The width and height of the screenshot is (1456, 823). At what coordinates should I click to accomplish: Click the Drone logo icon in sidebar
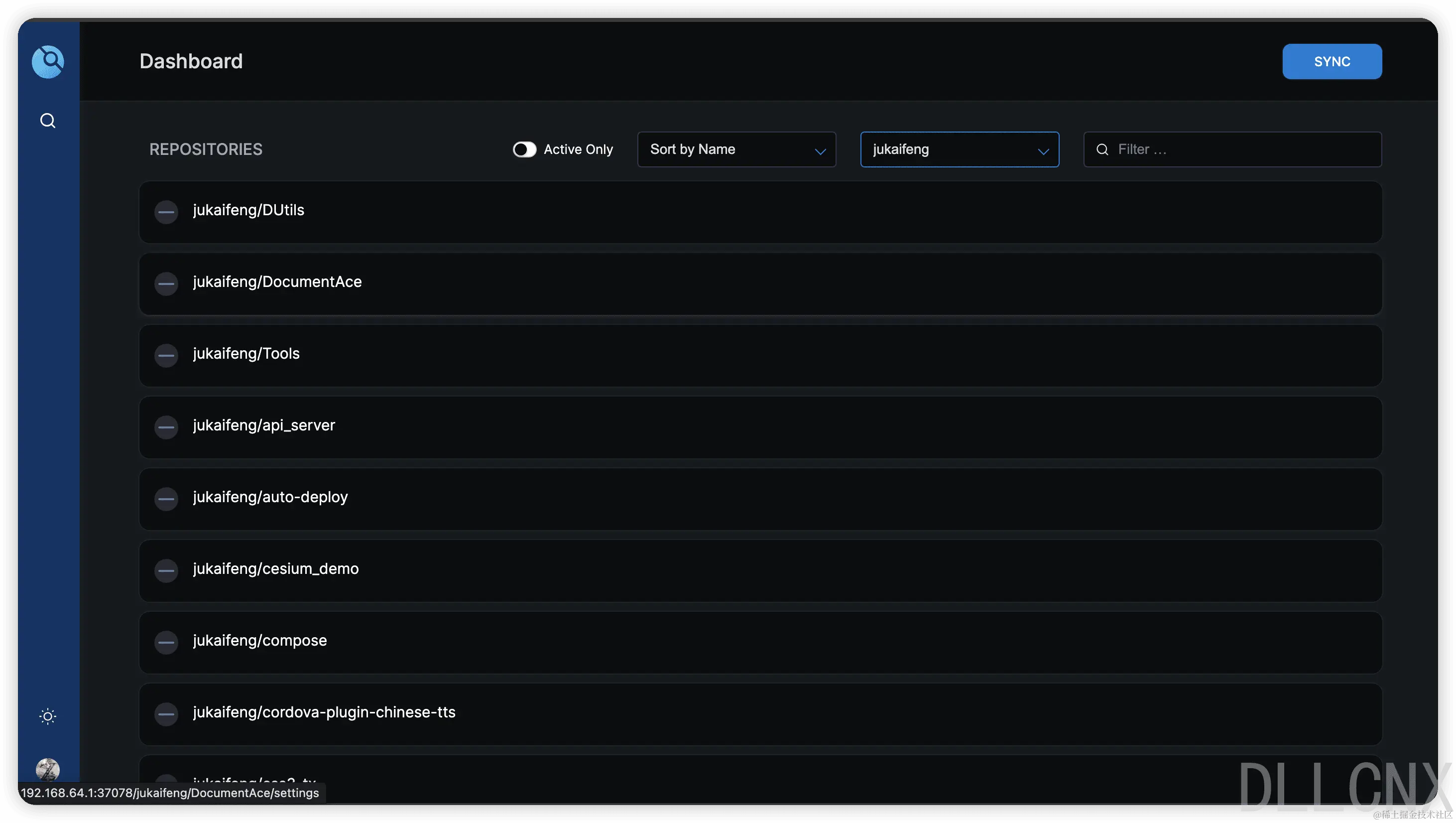(x=48, y=61)
